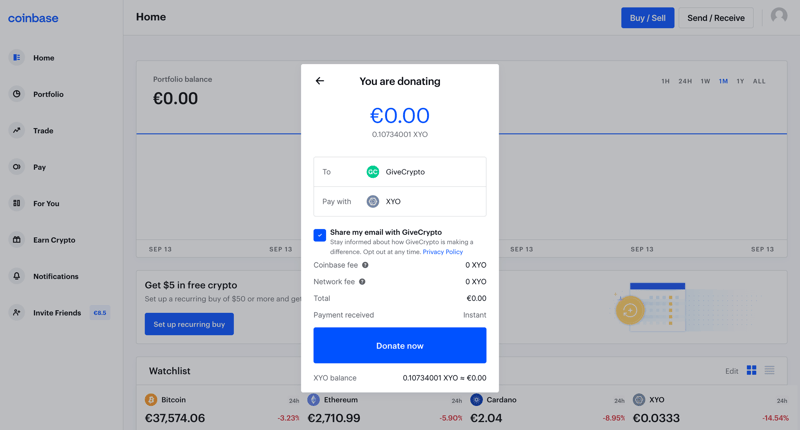
Task: Click the Trade chart icon
Action: [17, 130]
